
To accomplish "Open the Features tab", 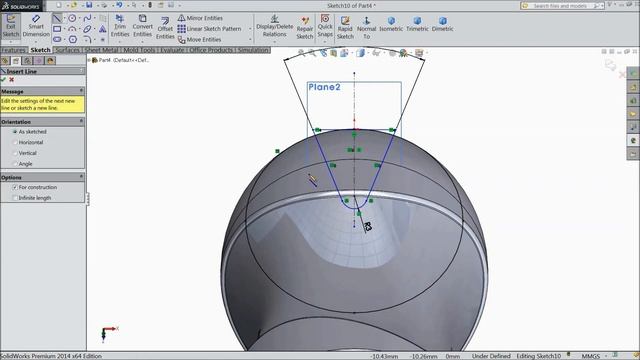I will point(13,50).
